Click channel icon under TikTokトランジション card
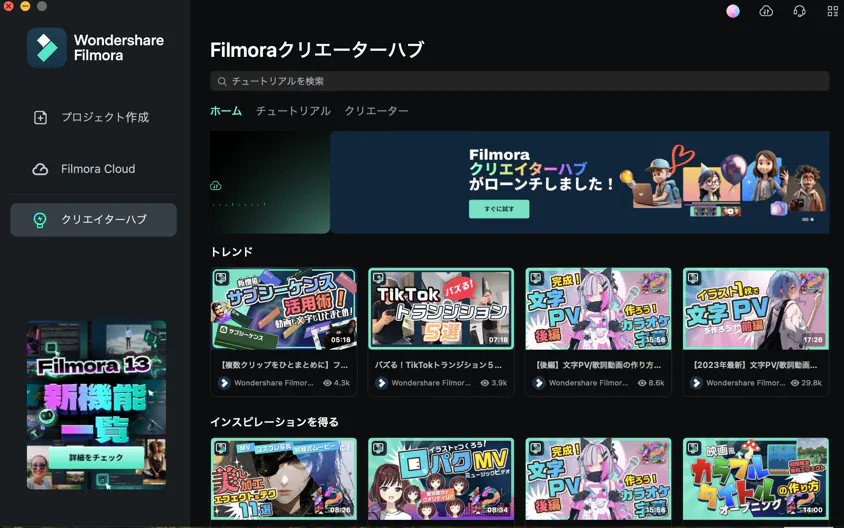This screenshot has height=528, width=844. [381, 383]
